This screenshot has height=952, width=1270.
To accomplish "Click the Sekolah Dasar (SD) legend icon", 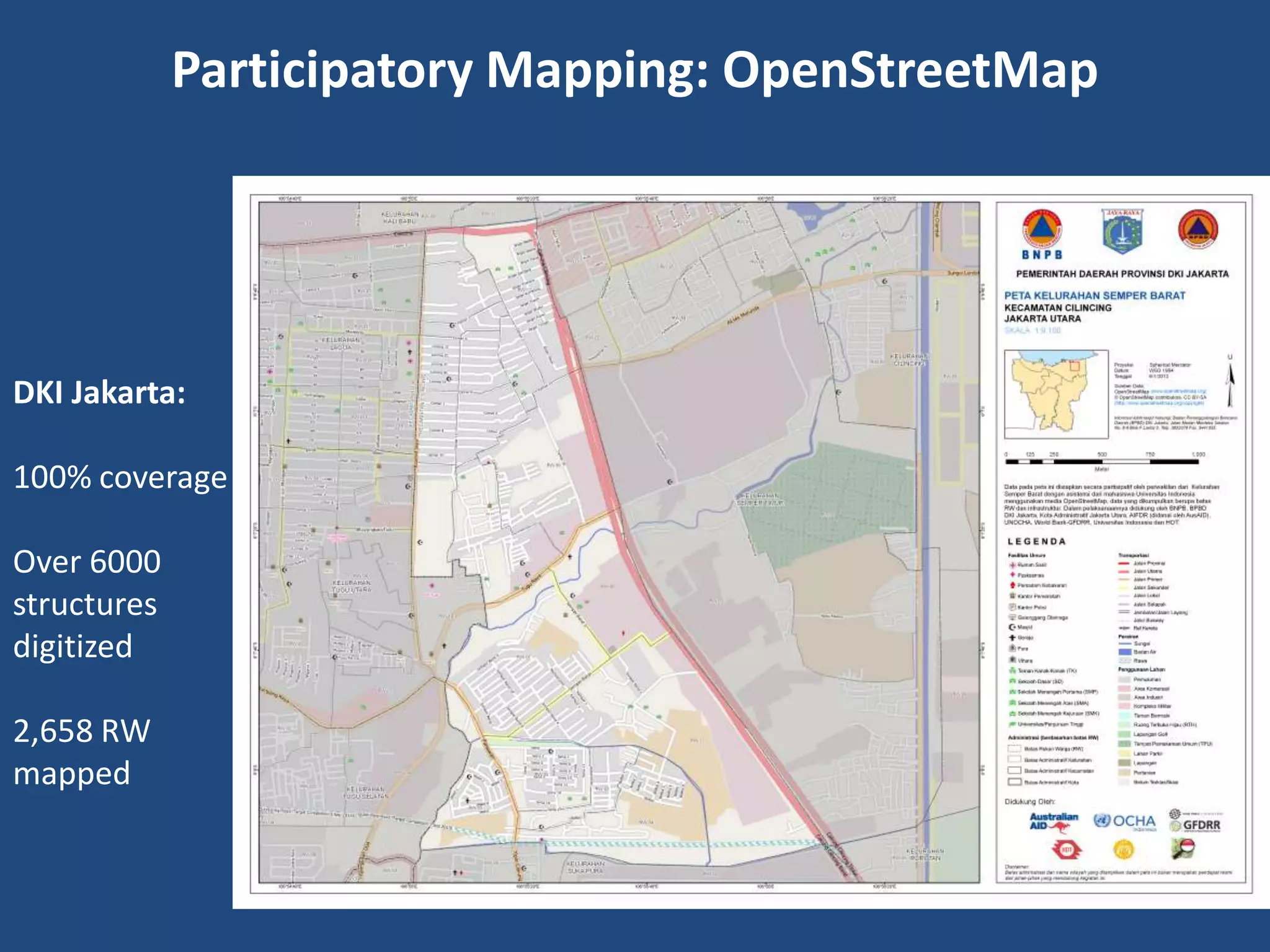I will (x=1013, y=681).
